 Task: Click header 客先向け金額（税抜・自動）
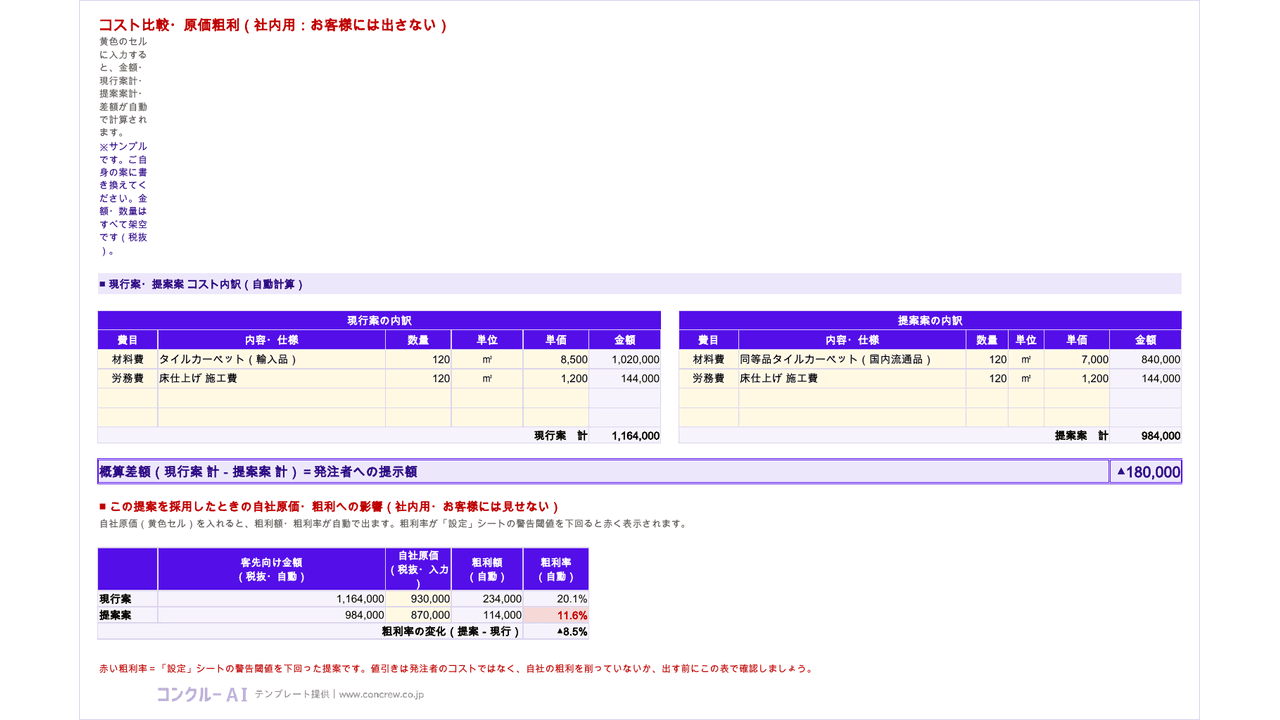click(271, 569)
